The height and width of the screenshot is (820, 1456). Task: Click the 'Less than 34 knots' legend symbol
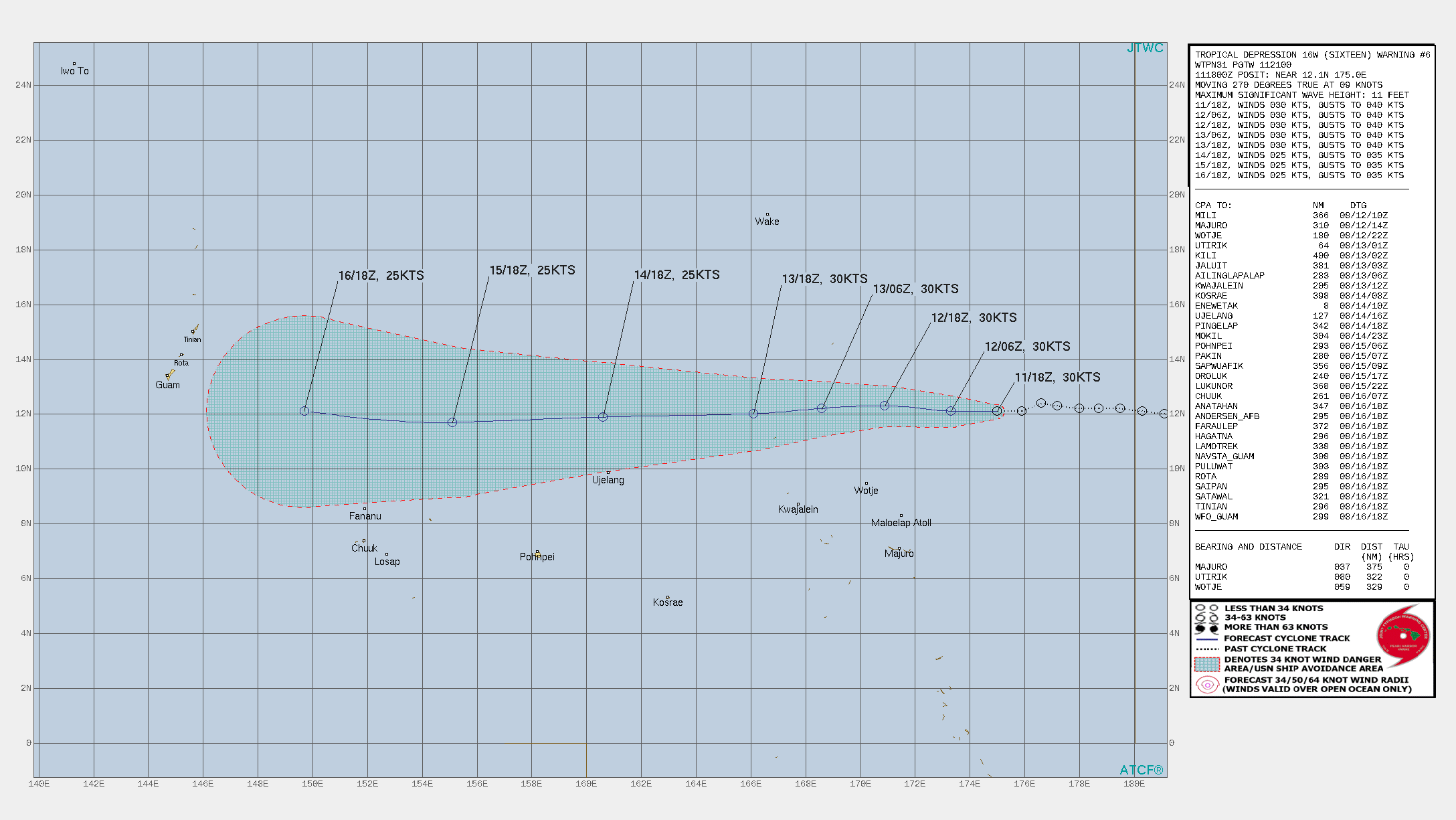click(x=1206, y=608)
